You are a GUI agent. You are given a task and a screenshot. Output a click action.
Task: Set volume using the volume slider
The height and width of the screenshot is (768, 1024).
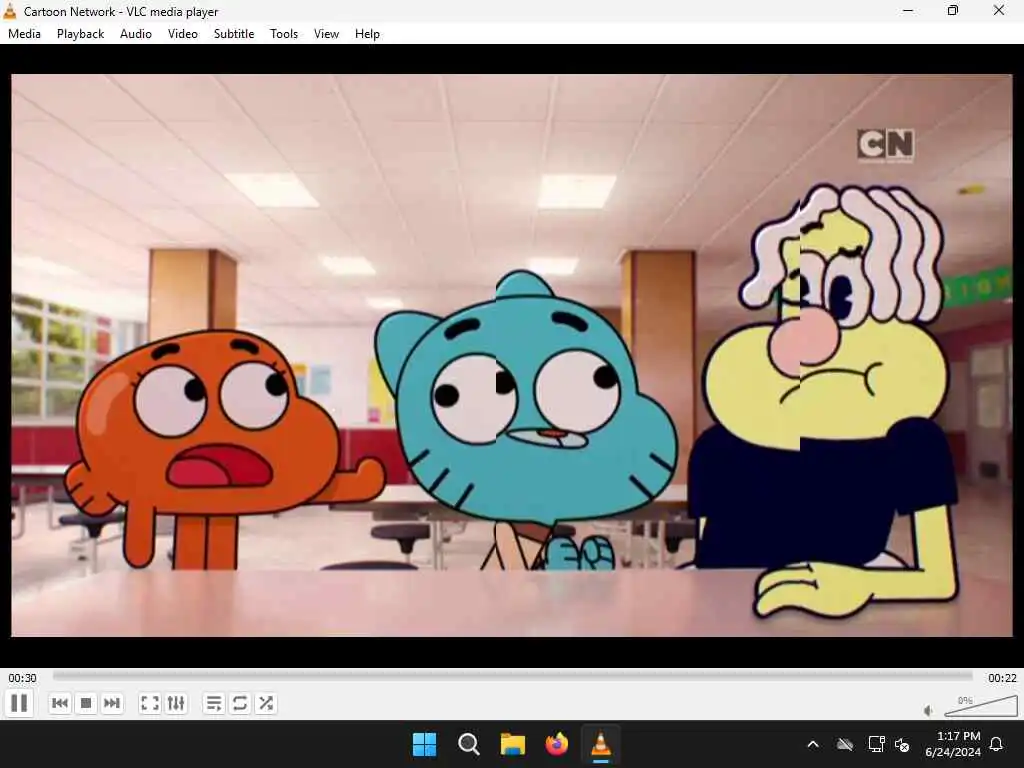click(x=981, y=707)
